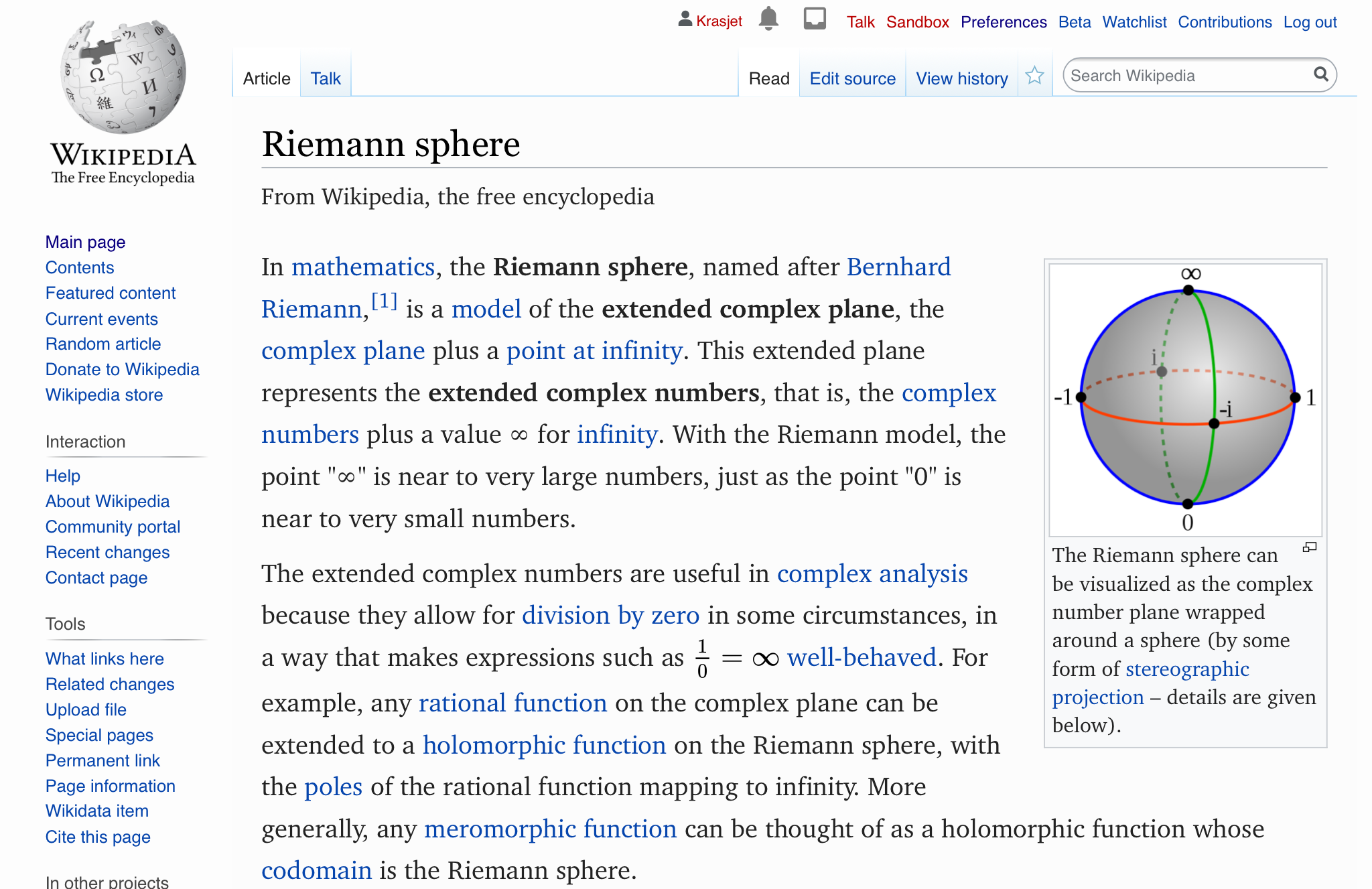Click the reference [1] superscript

[385, 301]
